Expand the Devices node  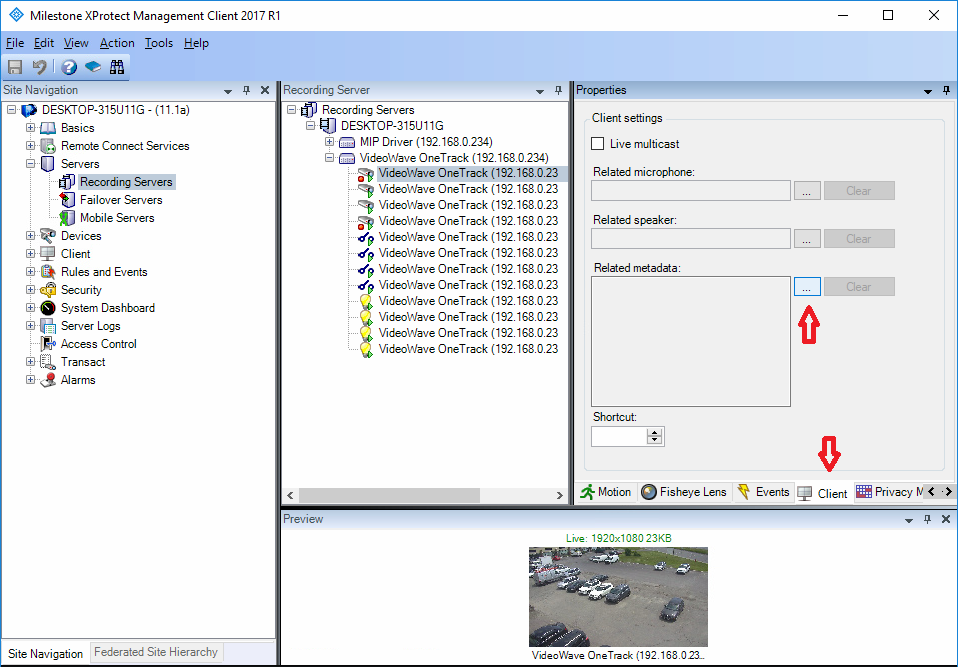point(30,236)
